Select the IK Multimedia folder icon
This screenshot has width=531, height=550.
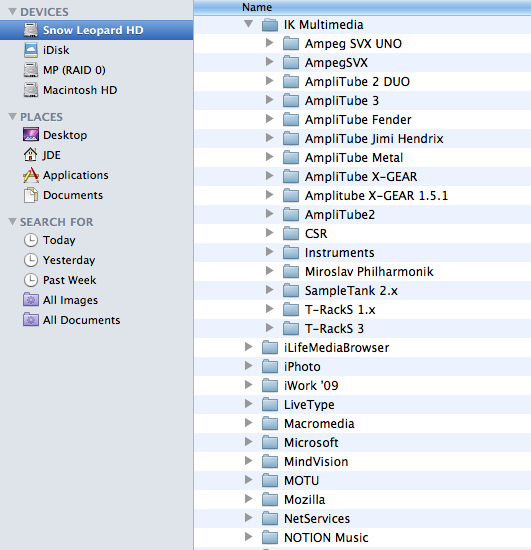(270, 25)
